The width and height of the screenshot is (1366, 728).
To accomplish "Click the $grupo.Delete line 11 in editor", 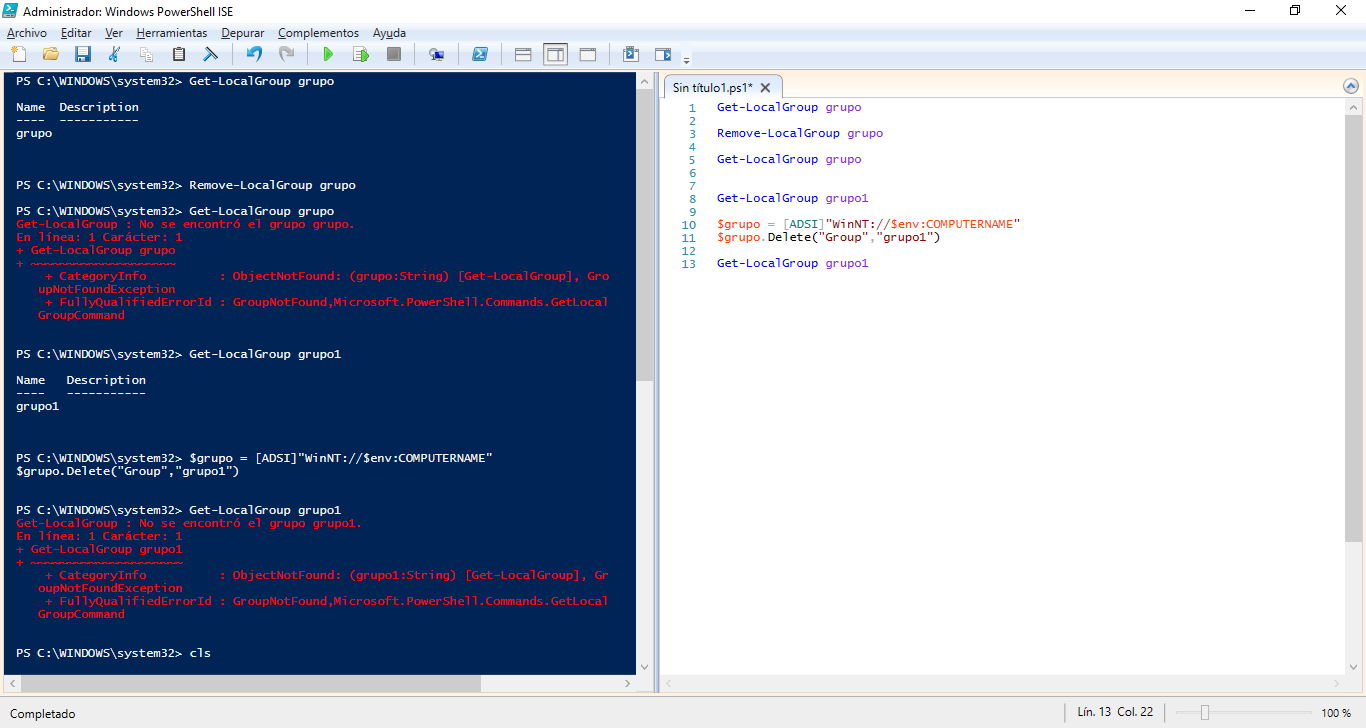I will coord(828,237).
